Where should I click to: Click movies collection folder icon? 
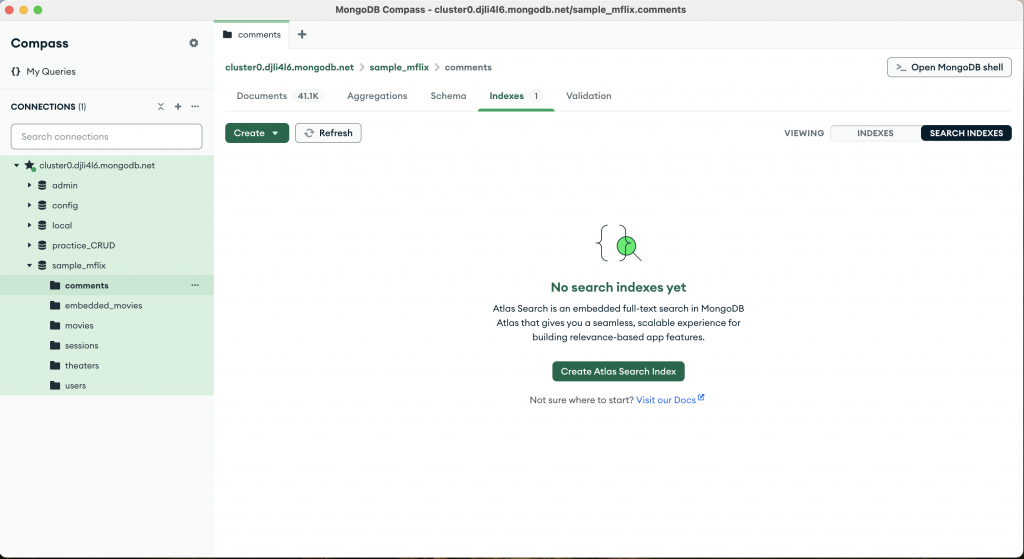(x=55, y=325)
